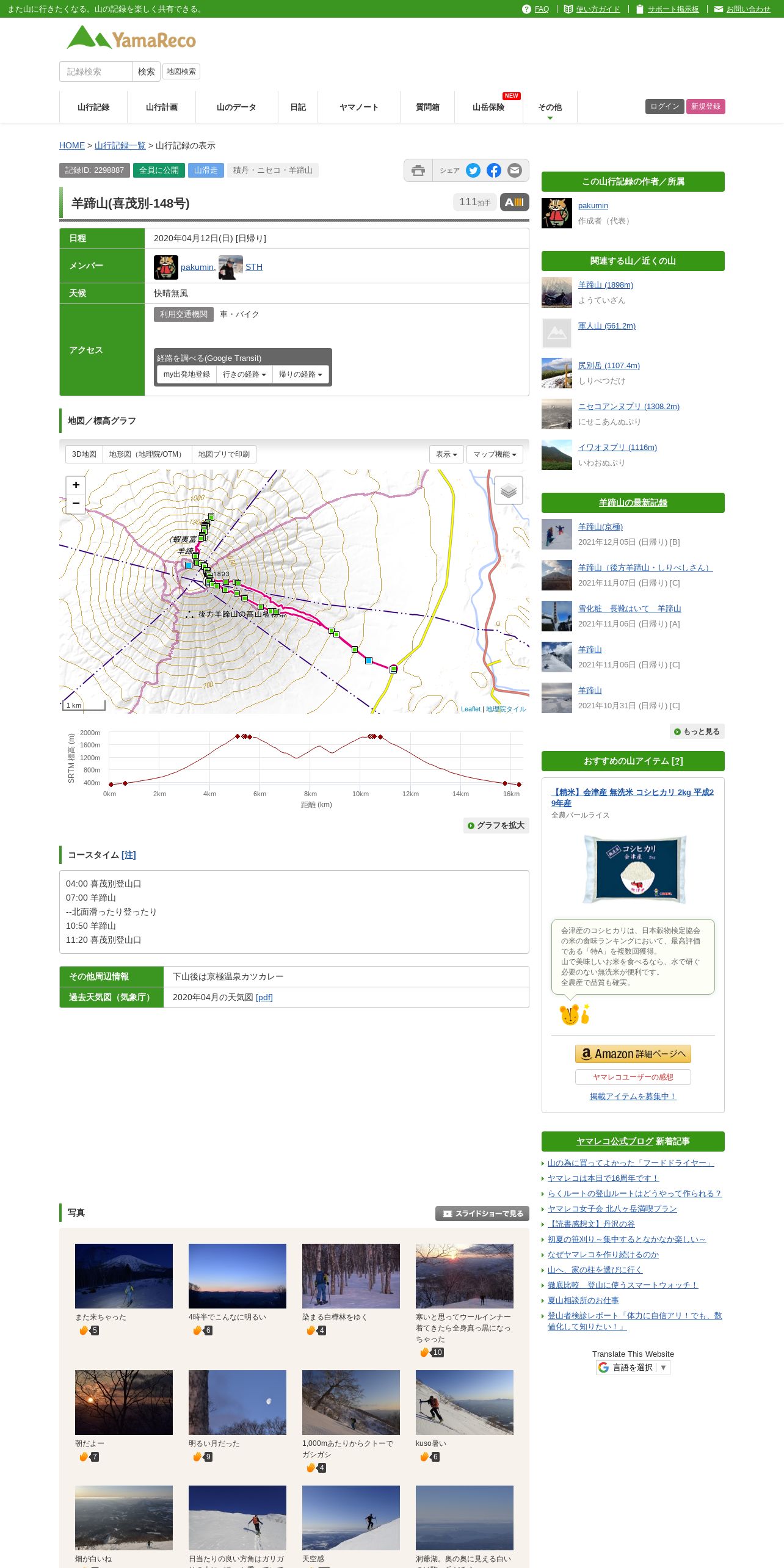The image size is (784, 1568).
Task: Share the record via Twitter icon
Action: [x=473, y=170]
